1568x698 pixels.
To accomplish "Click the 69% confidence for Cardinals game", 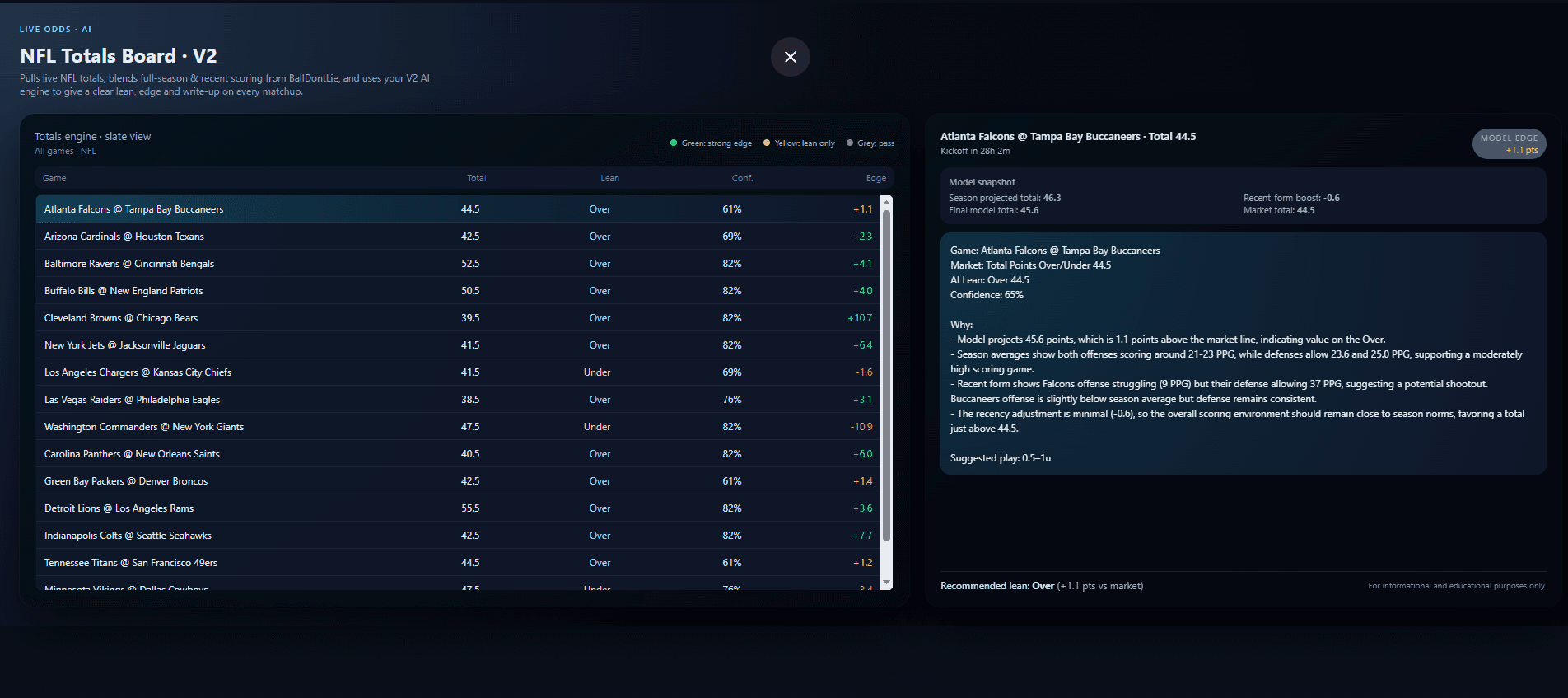I will click(x=731, y=237).
